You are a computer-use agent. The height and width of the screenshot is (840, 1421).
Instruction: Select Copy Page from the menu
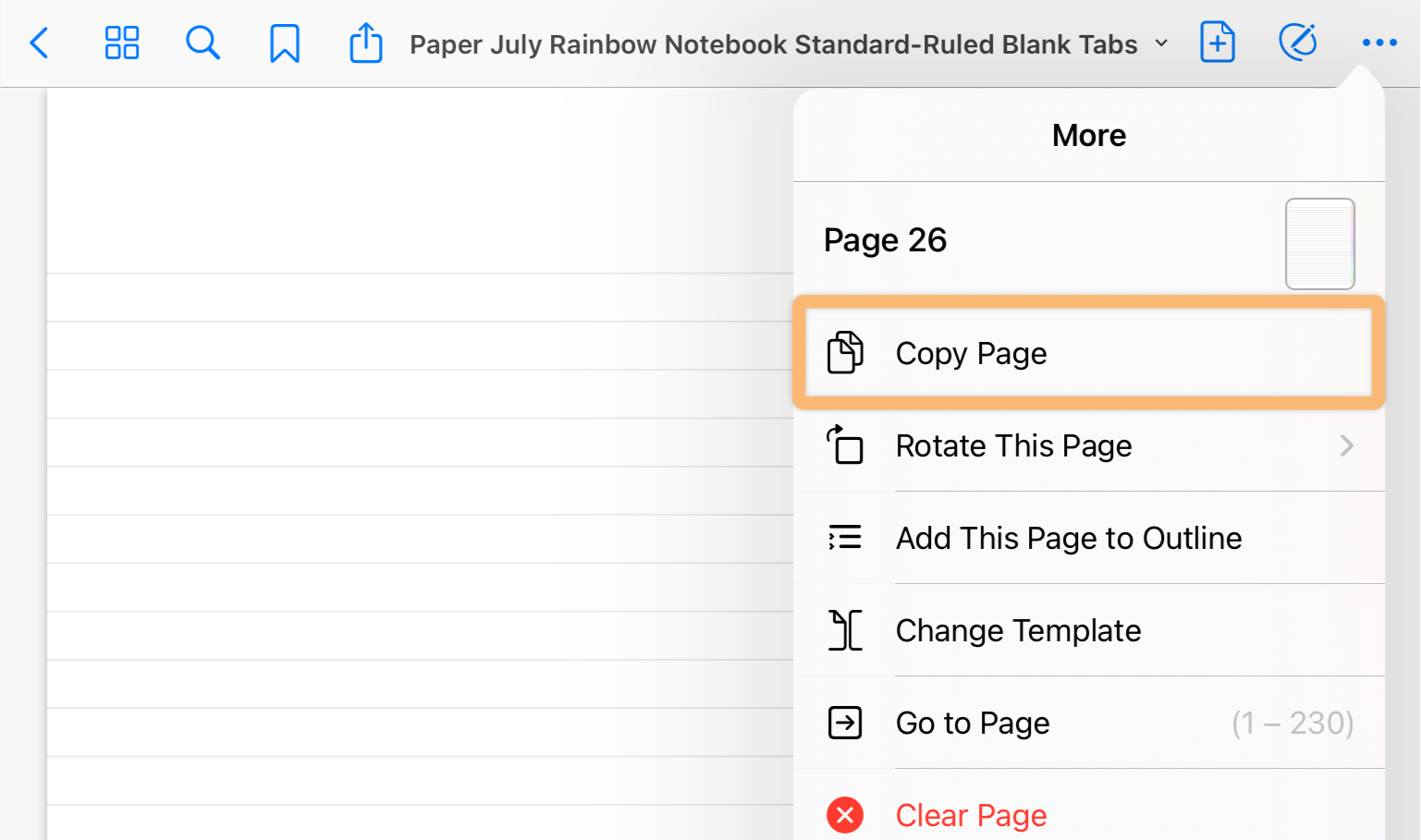pos(1089,353)
